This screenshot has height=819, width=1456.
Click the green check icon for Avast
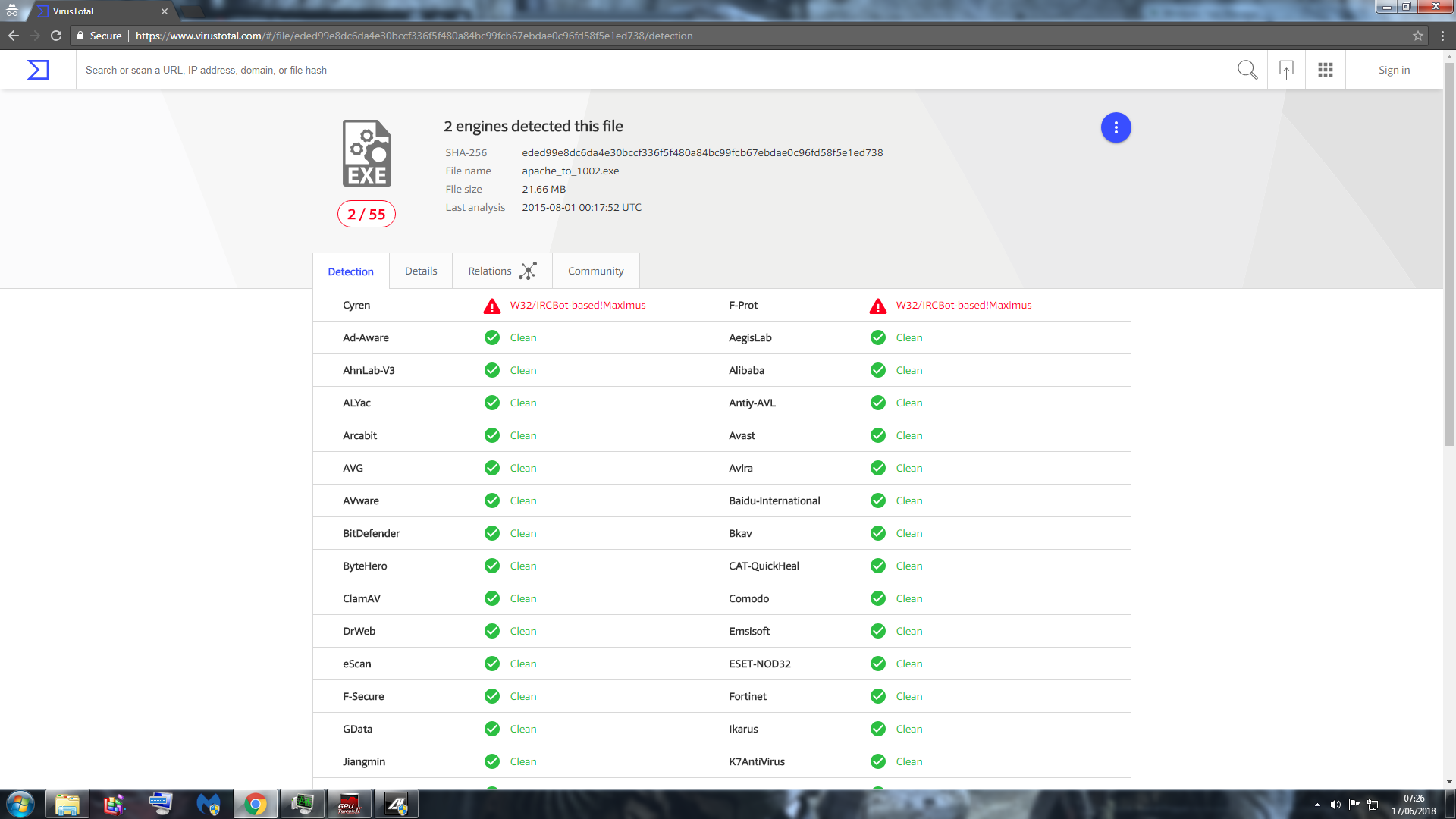878,435
